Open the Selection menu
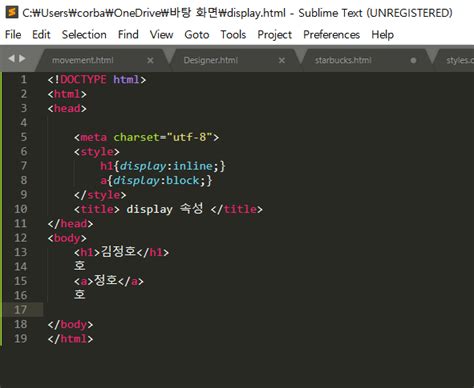The height and width of the screenshot is (388, 474). [x=84, y=34]
